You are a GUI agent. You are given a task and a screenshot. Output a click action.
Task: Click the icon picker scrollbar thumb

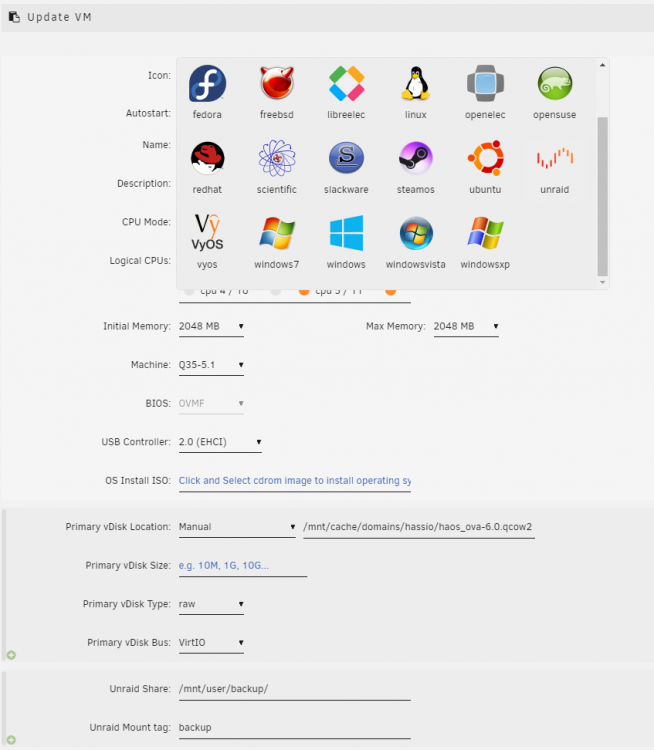[602, 197]
